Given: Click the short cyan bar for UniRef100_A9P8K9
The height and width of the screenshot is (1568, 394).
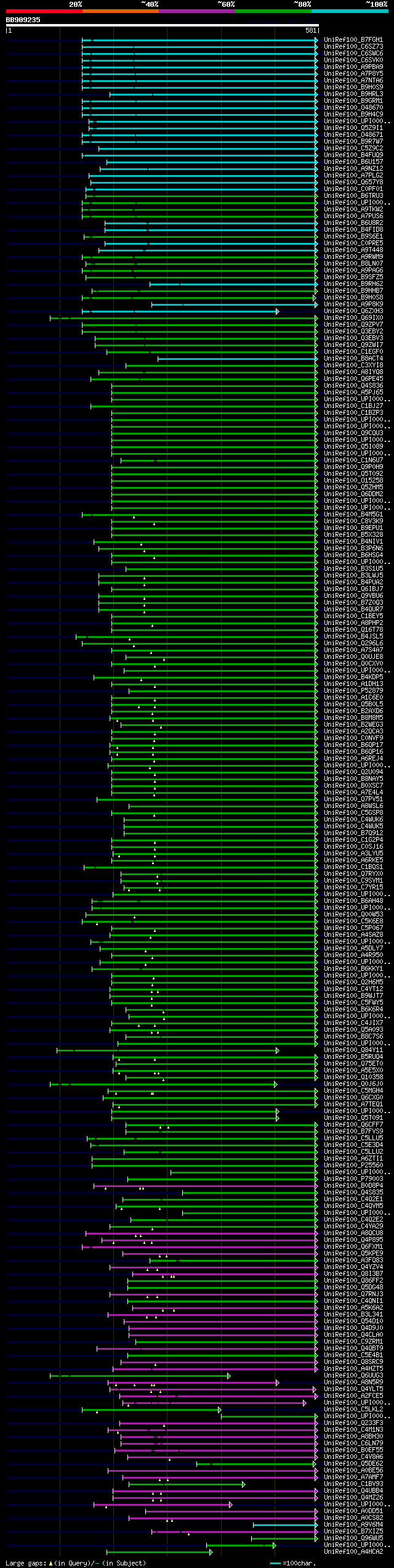Looking at the screenshot, I should (x=235, y=304).
